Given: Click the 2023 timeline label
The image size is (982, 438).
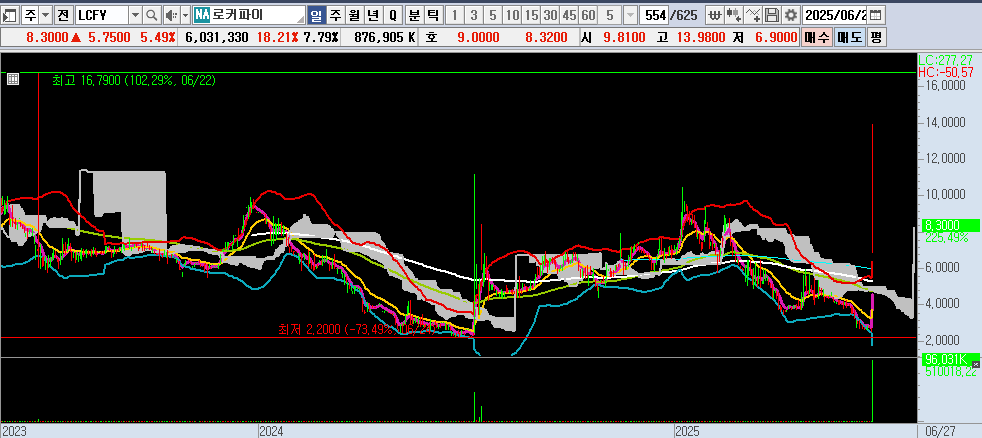Looking at the screenshot, I should coord(13,432).
